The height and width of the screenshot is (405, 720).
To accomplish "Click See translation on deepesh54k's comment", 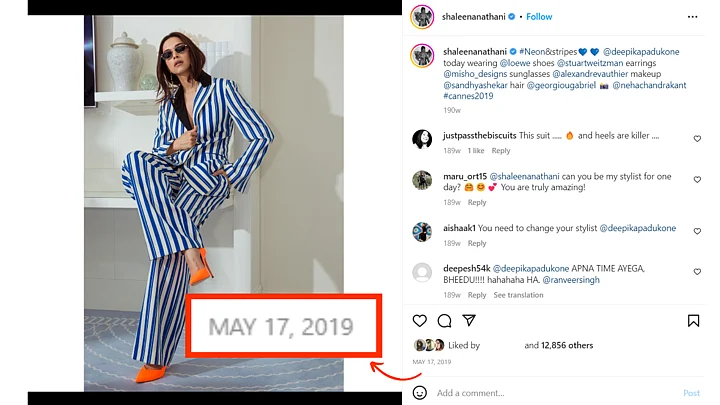I will (518, 295).
